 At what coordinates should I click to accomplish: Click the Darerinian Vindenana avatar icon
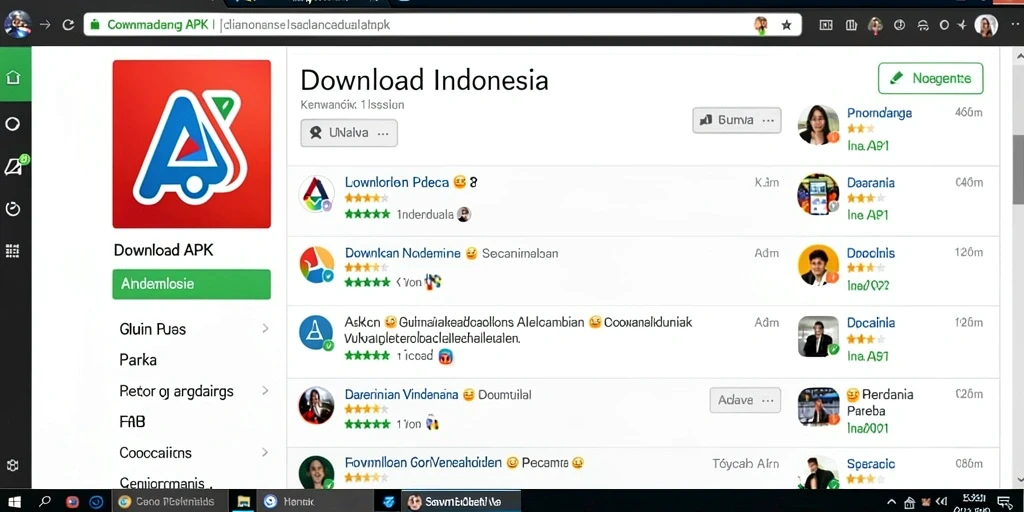(317, 406)
